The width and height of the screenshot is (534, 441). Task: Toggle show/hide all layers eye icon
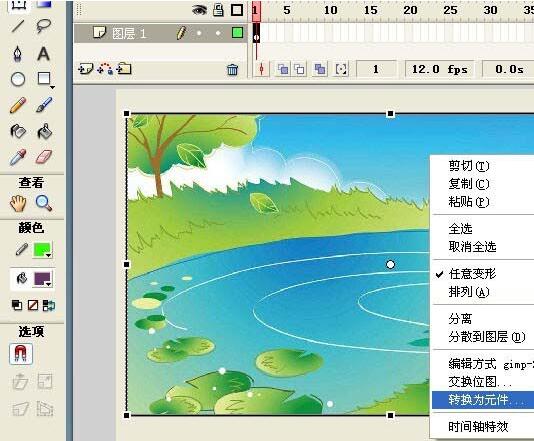coord(199,10)
